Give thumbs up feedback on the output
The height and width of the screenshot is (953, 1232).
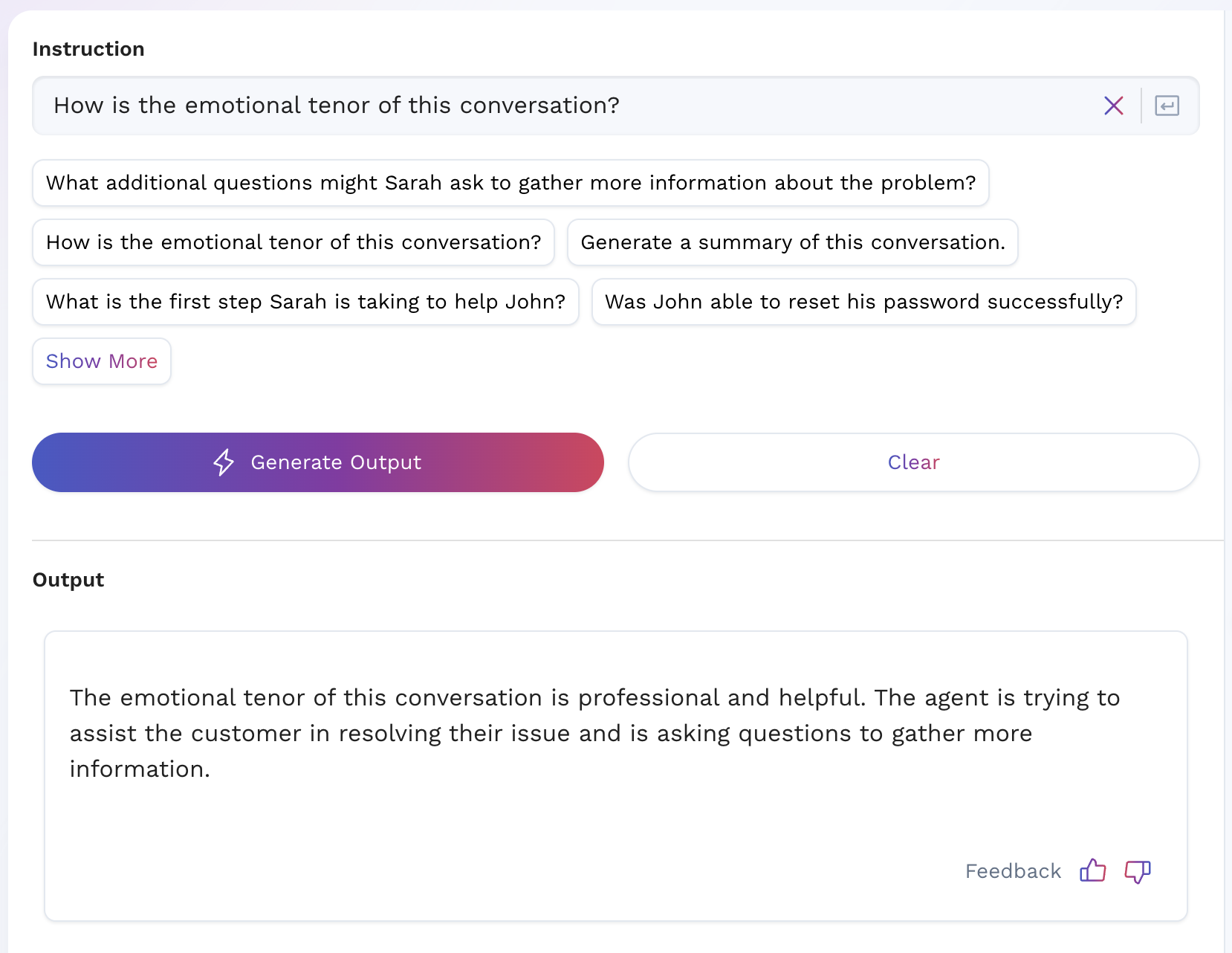click(1092, 870)
